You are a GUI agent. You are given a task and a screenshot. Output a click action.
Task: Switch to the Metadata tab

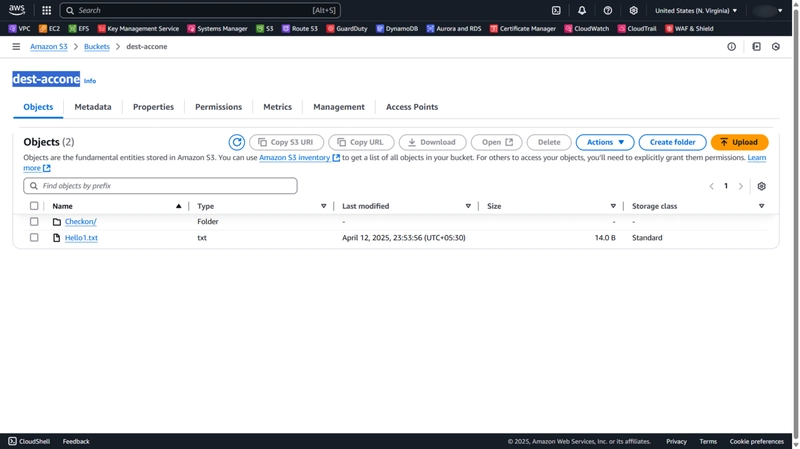pos(93,107)
